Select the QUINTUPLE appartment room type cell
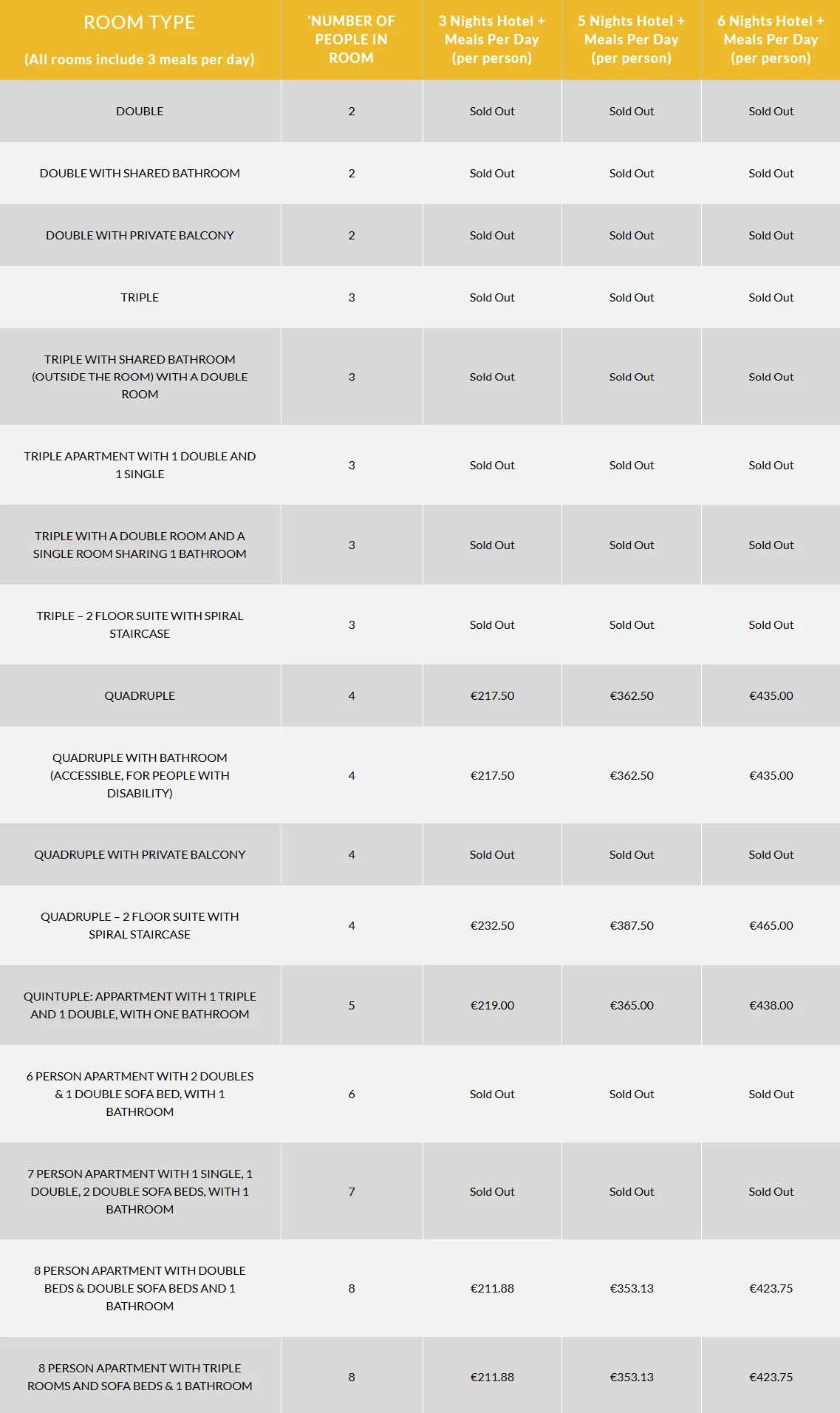 pos(140,1005)
